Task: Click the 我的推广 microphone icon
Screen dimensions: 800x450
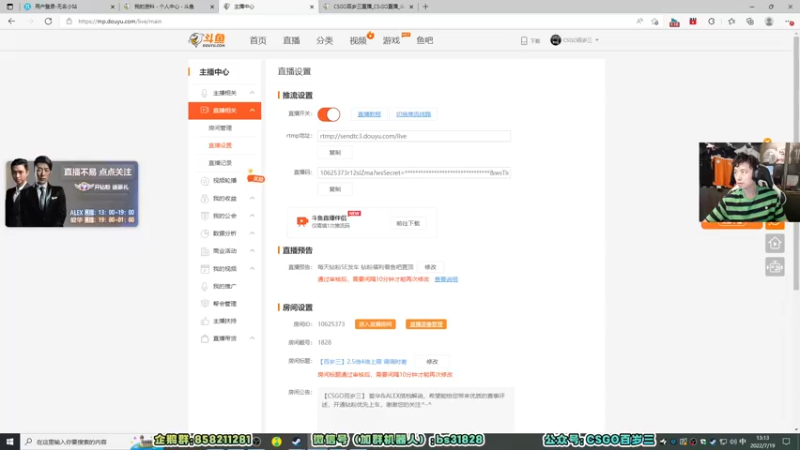Action: (x=205, y=286)
